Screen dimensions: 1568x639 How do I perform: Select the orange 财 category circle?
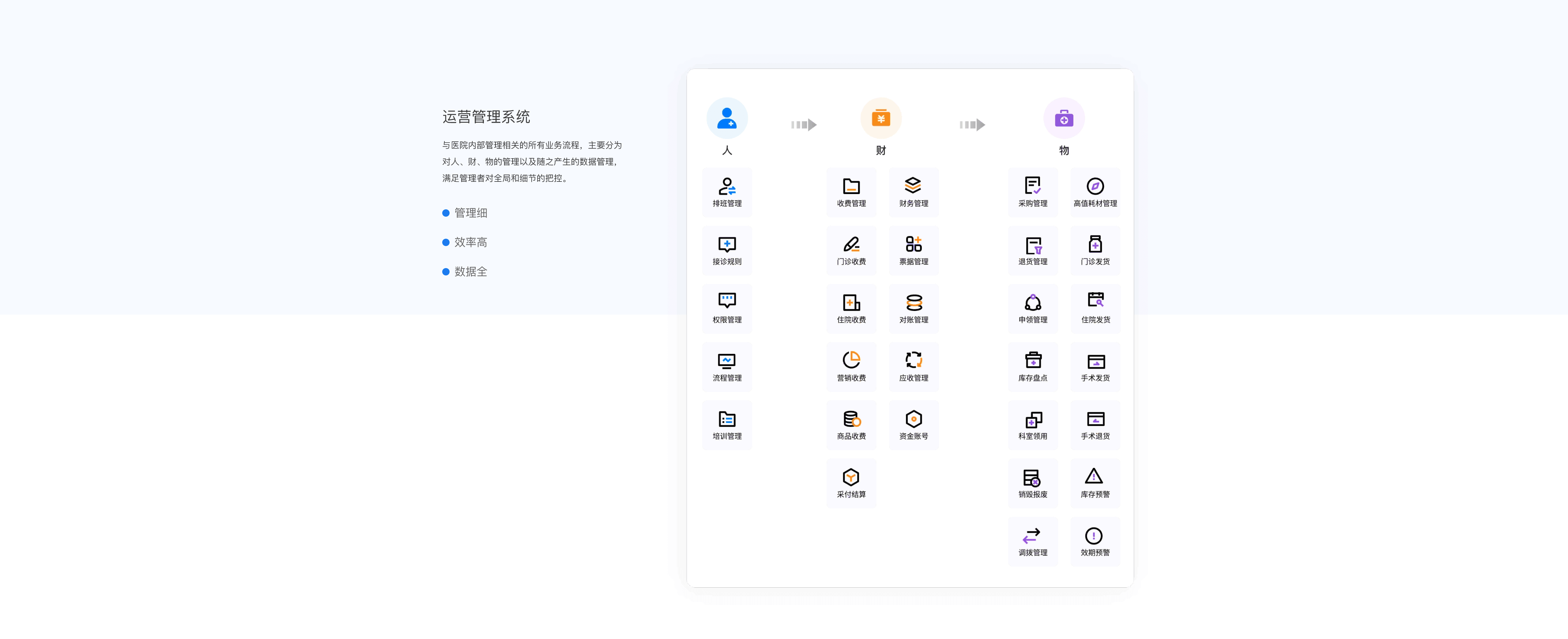[881, 118]
